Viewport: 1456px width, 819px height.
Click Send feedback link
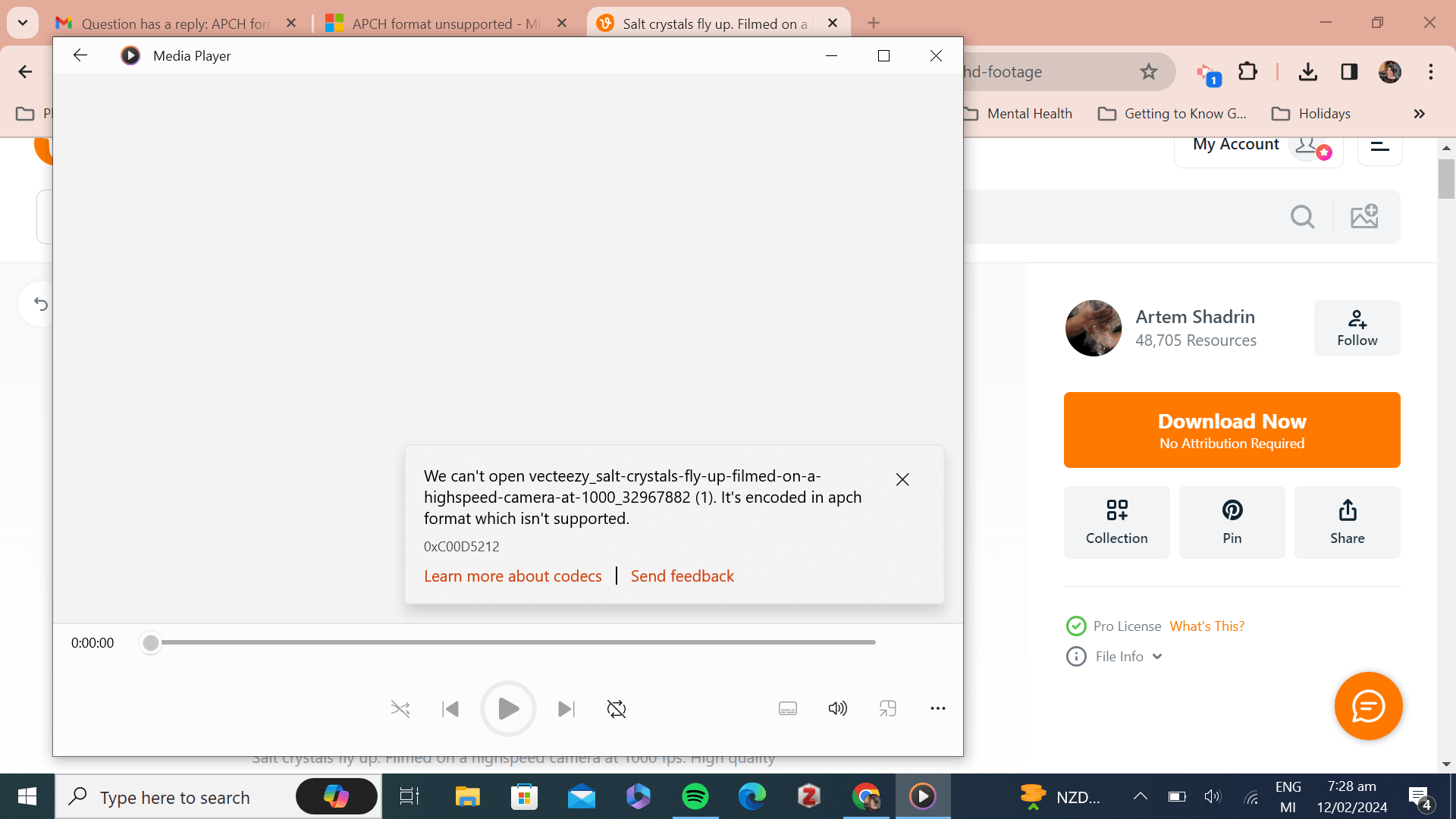click(x=682, y=576)
